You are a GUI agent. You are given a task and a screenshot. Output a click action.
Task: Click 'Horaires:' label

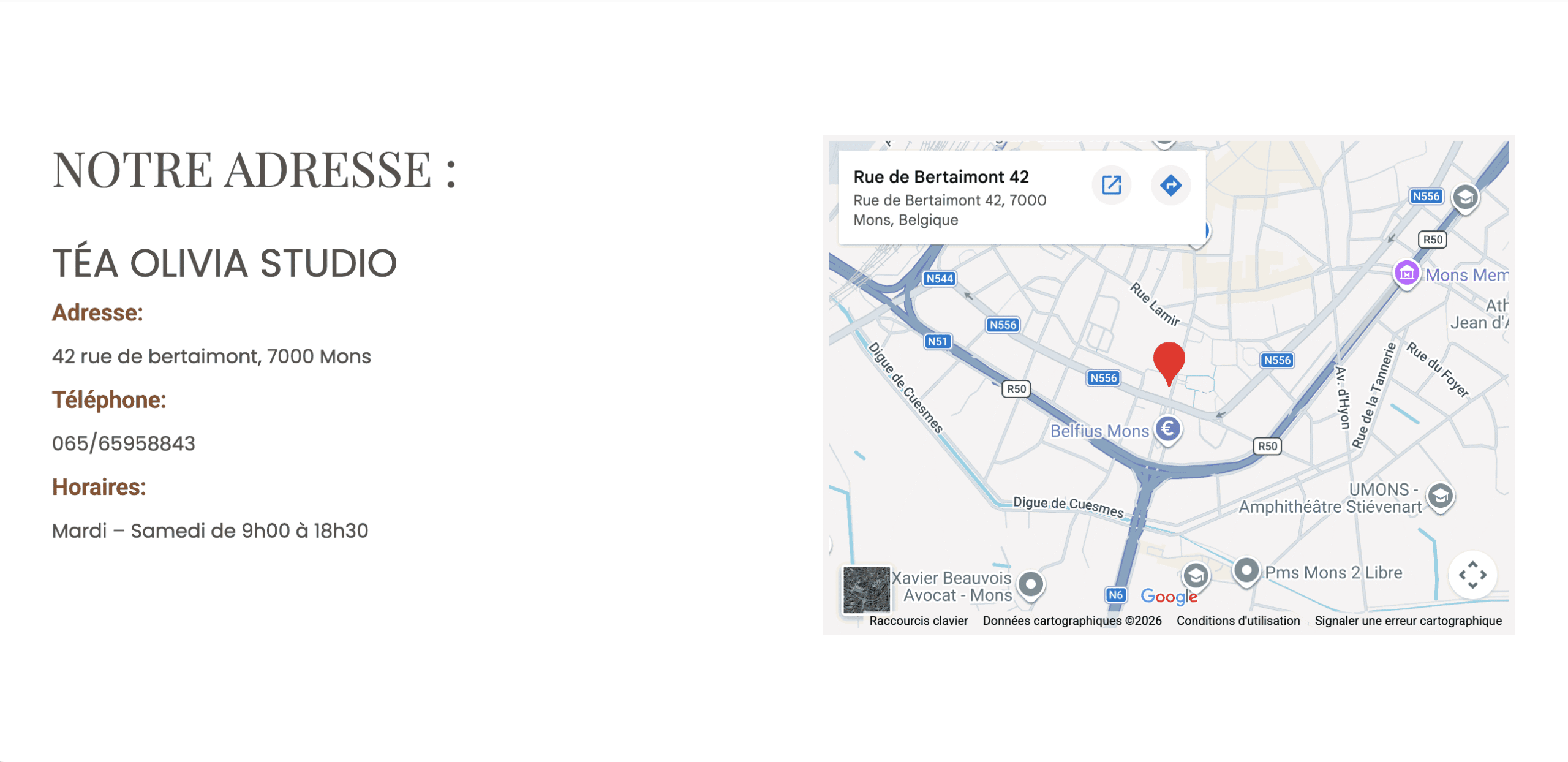[99, 488]
